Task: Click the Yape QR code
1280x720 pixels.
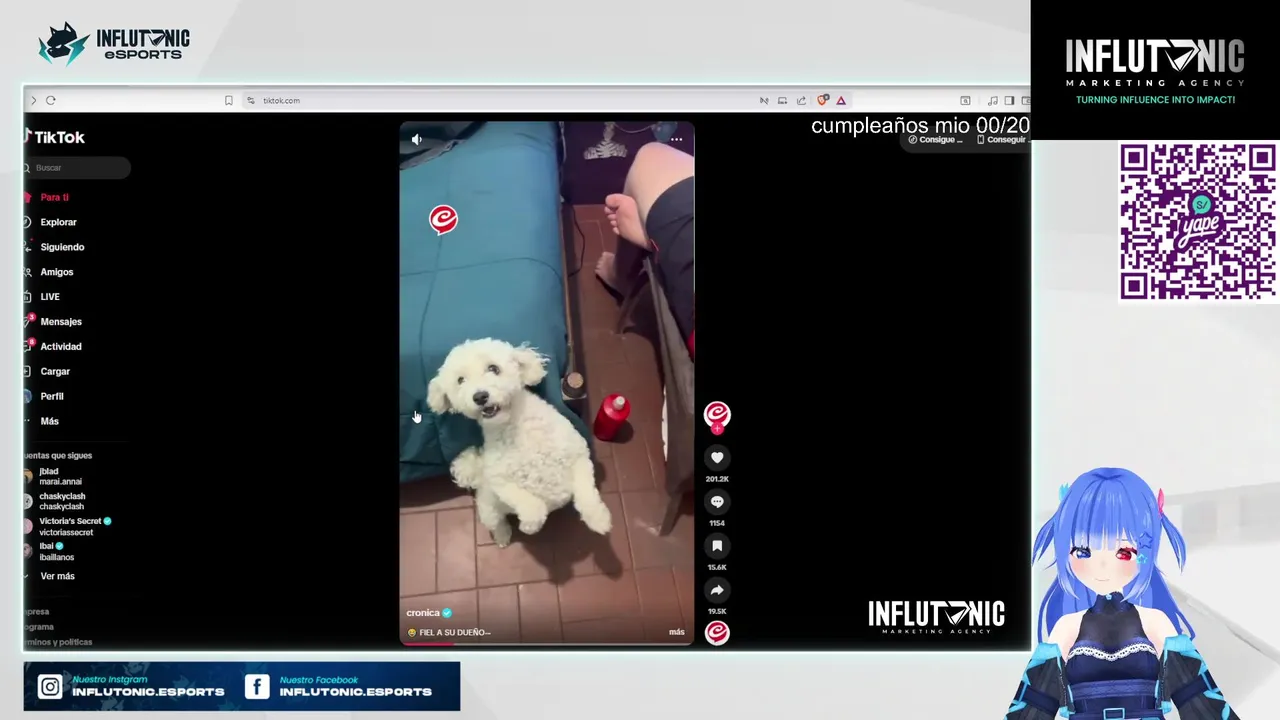Action: [x=1198, y=222]
